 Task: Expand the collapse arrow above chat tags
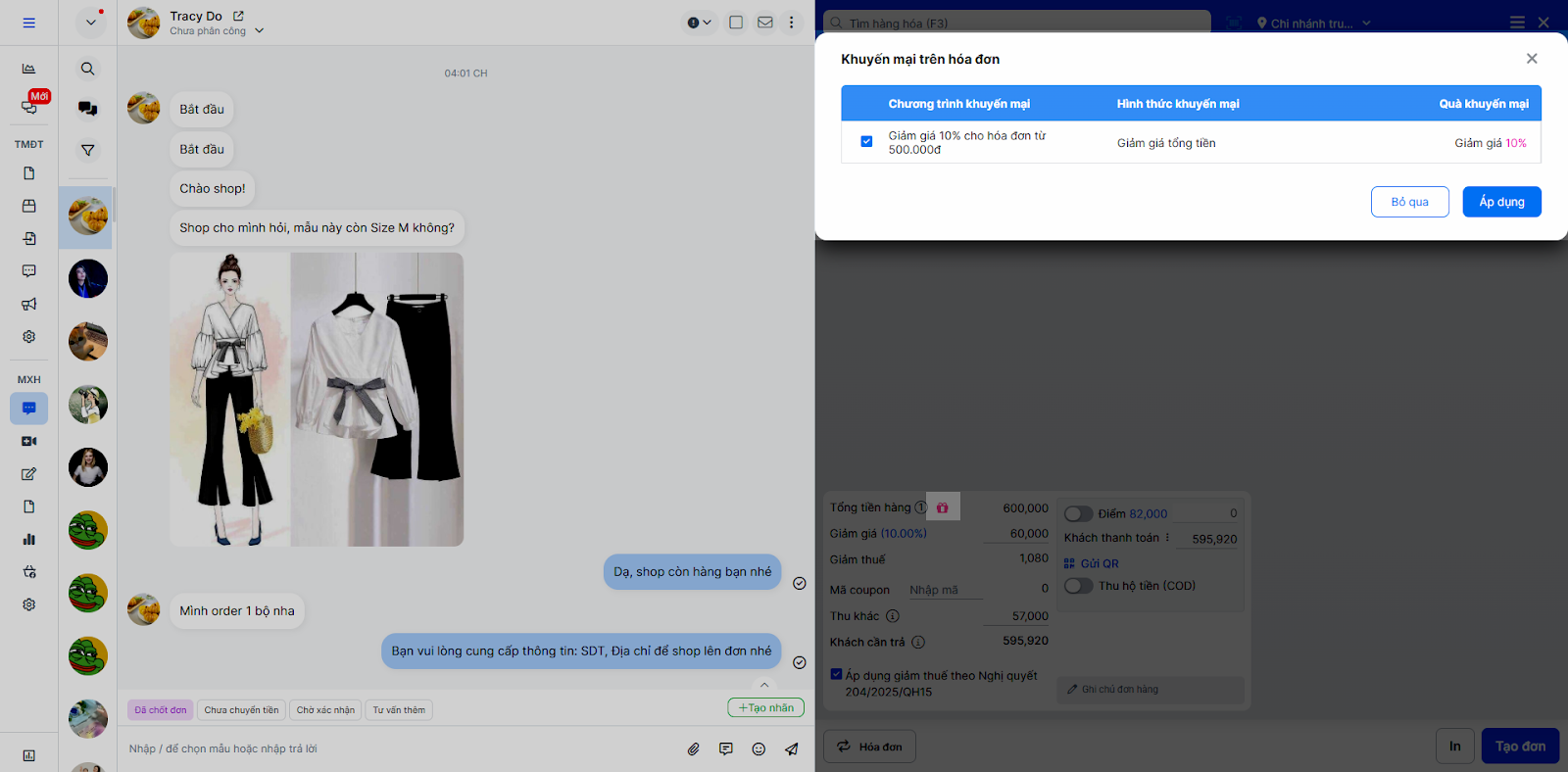[x=764, y=685]
